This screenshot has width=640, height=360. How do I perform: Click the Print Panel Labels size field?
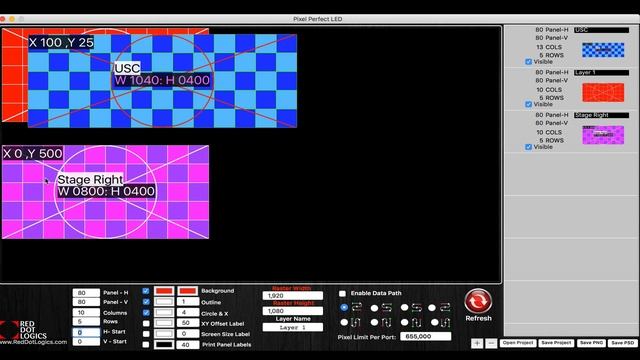[x=188, y=344]
